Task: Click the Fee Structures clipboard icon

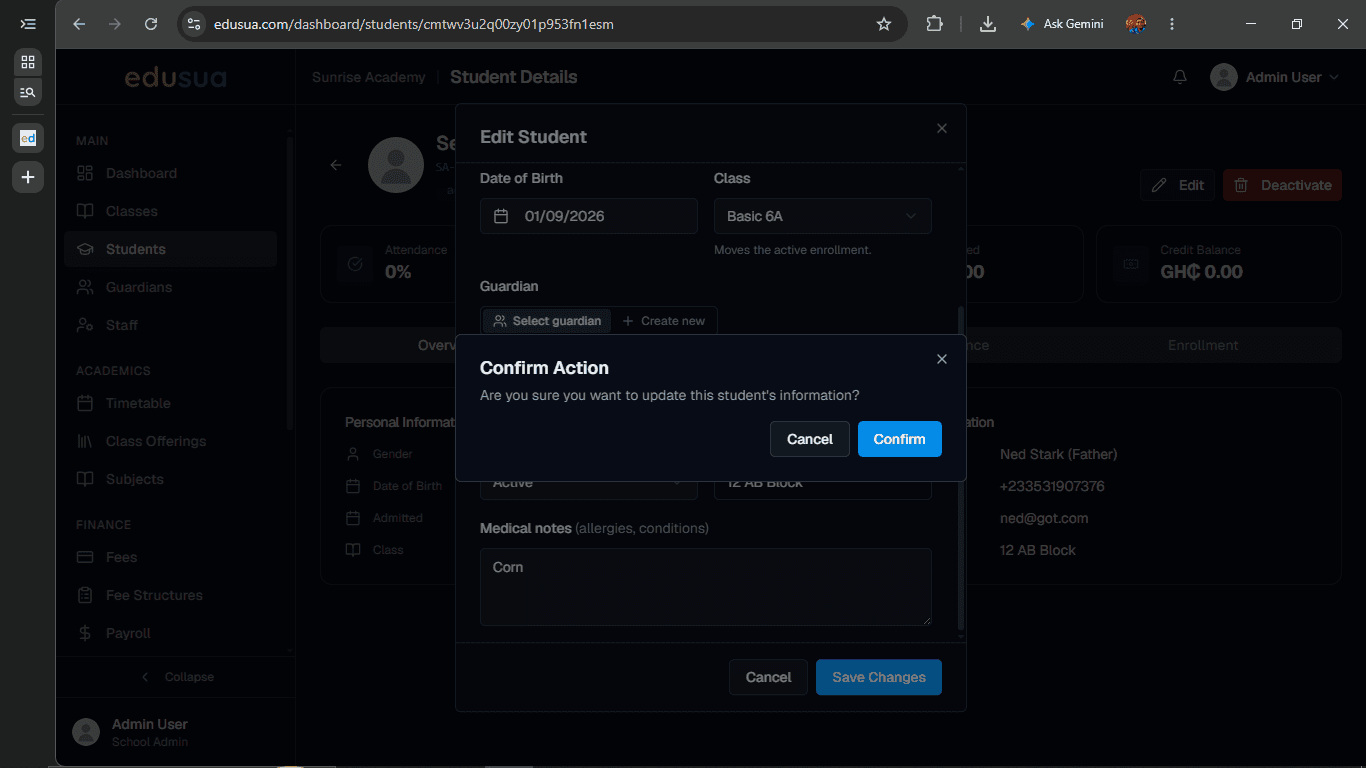Action: click(85, 595)
